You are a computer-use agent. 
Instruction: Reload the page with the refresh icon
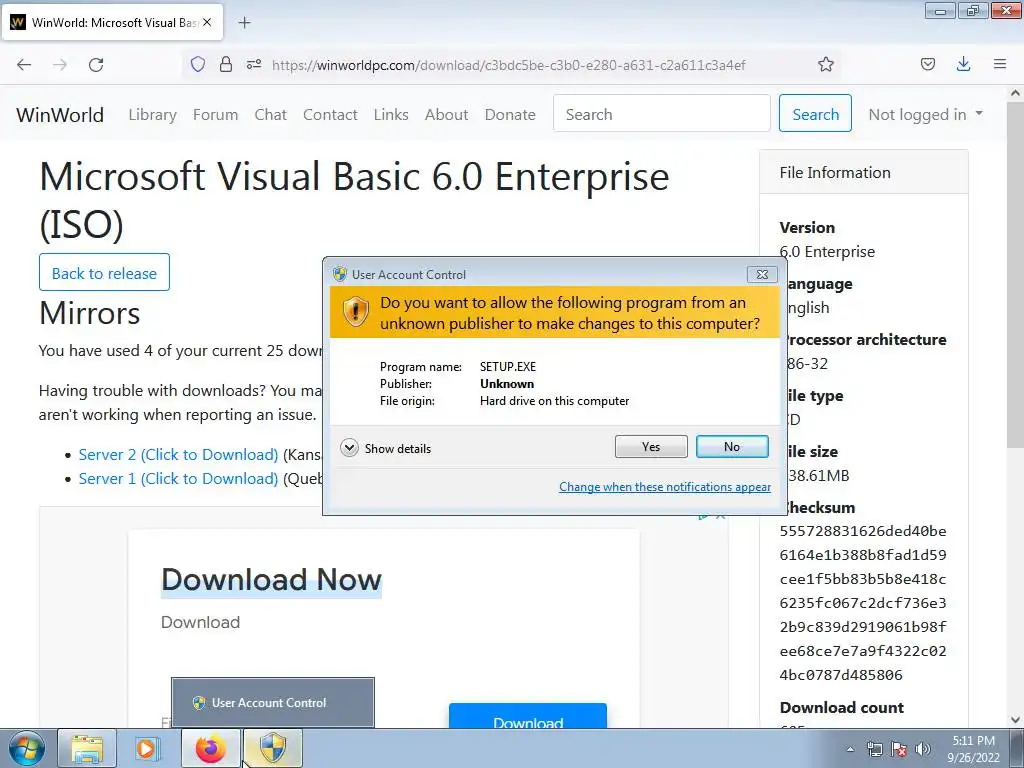point(96,64)
